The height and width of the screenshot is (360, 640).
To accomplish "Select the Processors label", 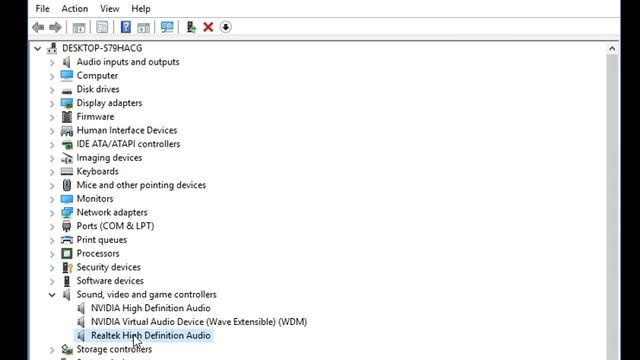I will 98,253.
